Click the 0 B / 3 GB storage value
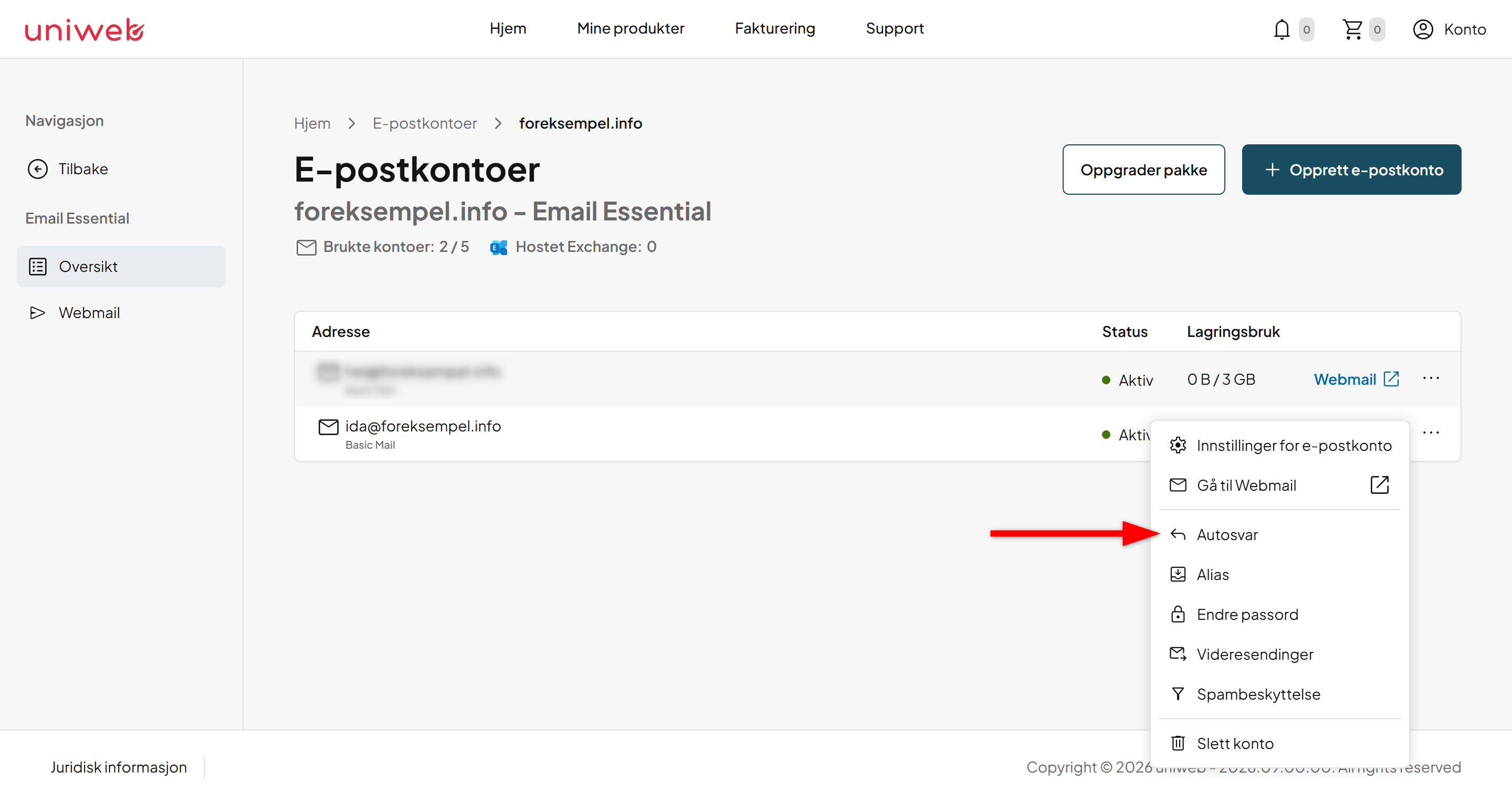The width and height of the screenshot is (1512, 803). (1221, 379)
